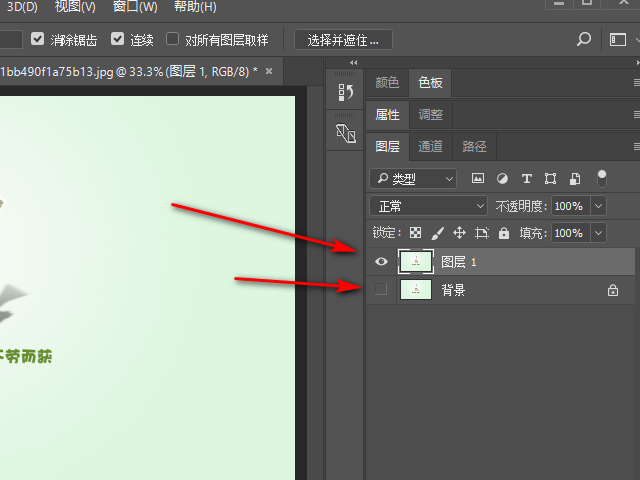Collapse panels with double-arrow icon

coord(353,62)
